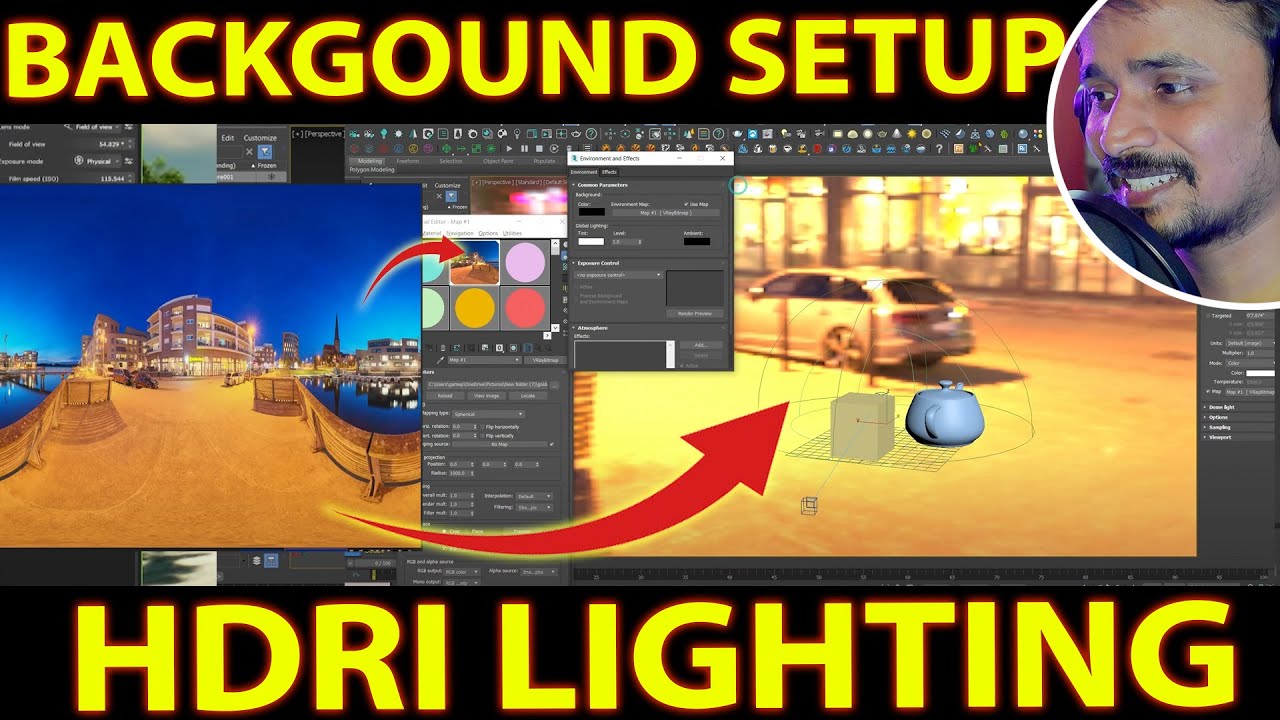
Task: Click the Radius 1000.0 input field
Action: 461,473
